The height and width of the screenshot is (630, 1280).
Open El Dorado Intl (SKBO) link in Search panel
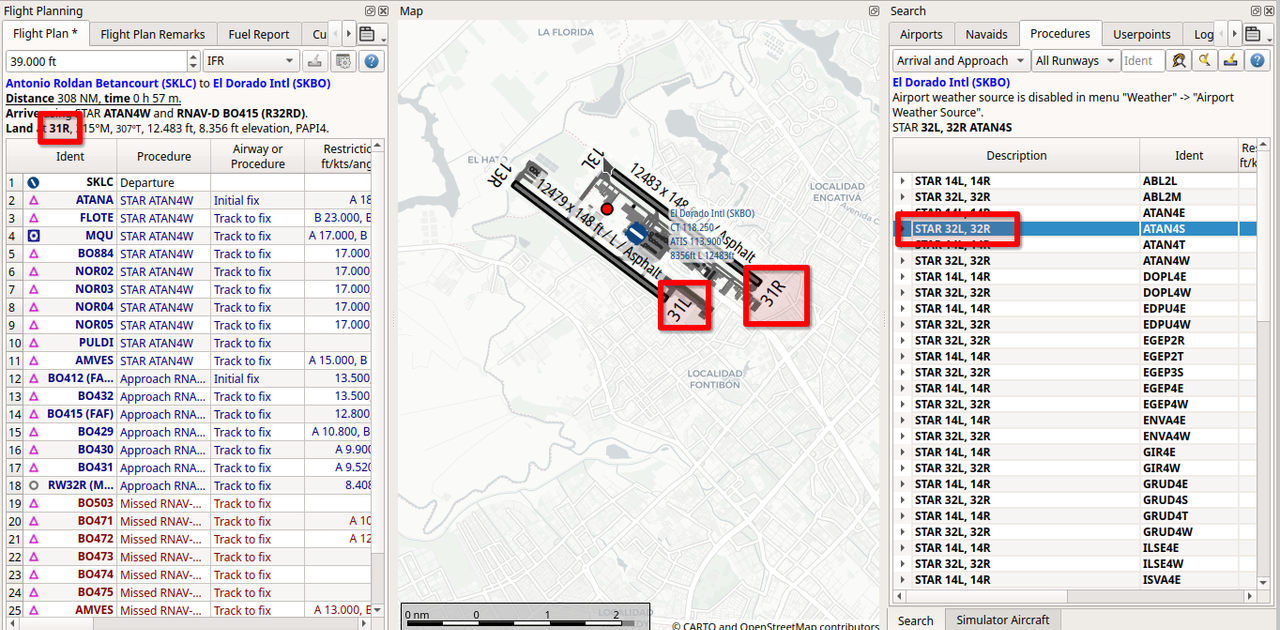point(951,83)
